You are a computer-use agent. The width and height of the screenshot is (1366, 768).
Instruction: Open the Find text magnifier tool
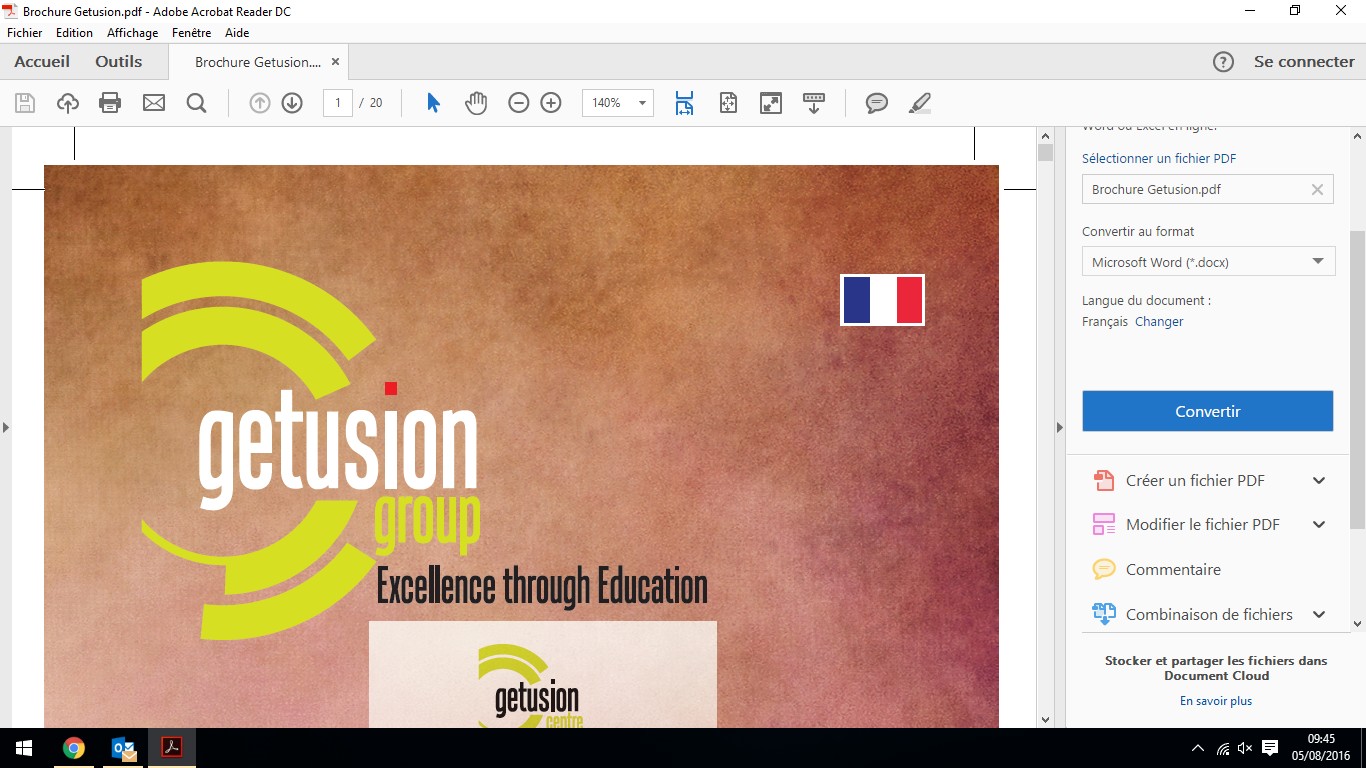coord(196,103)
